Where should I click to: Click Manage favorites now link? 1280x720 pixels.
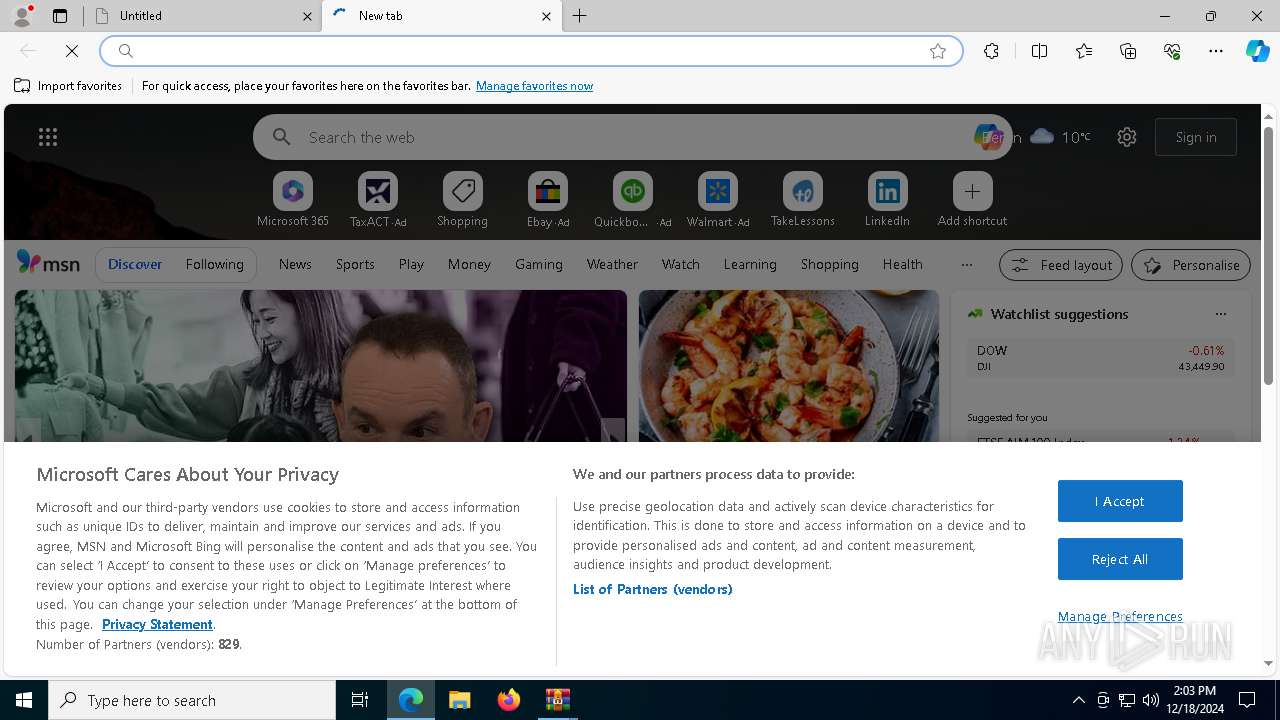tap(534, 86)
